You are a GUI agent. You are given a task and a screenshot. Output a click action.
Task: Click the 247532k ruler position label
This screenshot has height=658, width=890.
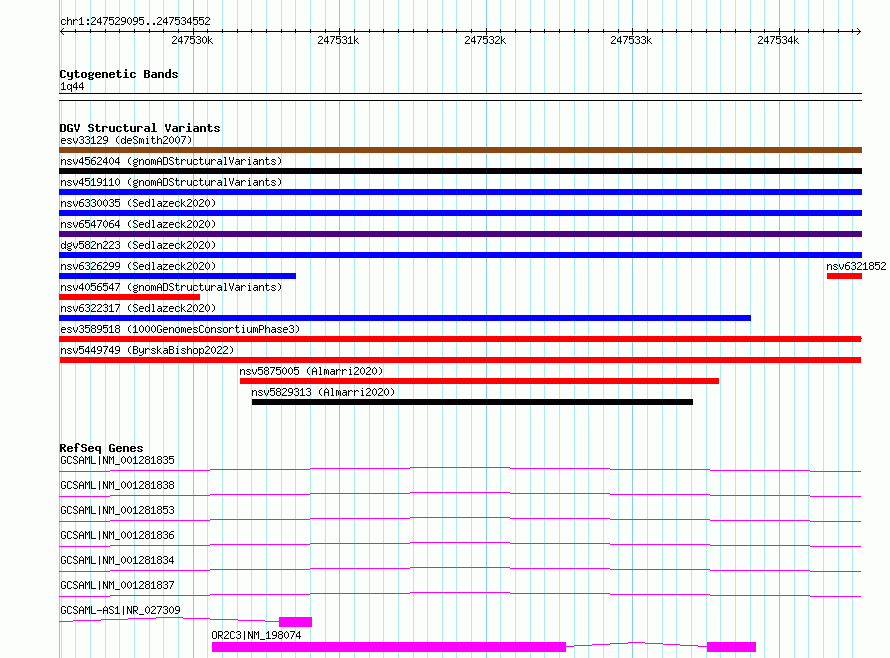point(485,40)
